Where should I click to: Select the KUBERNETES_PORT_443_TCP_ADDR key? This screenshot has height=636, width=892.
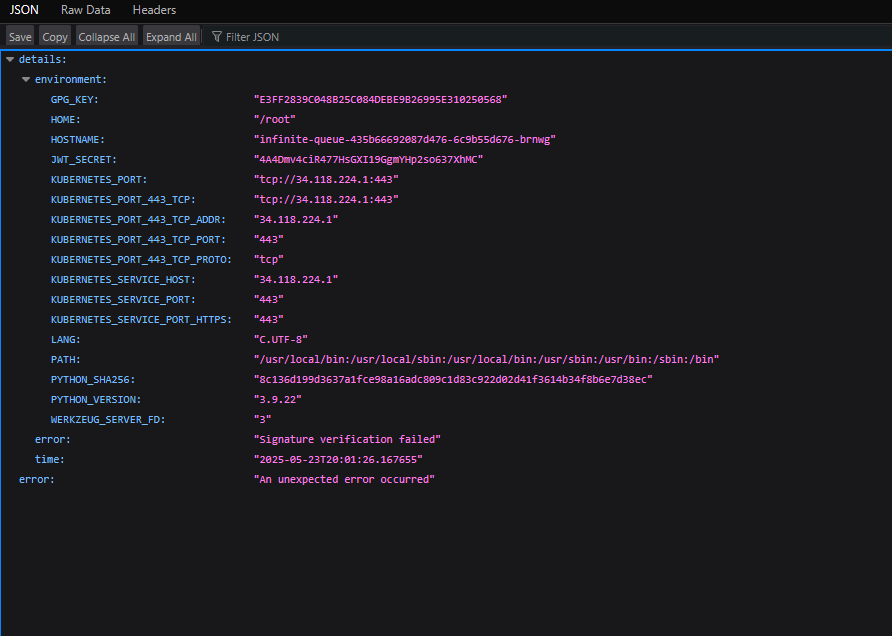point(138,220)
